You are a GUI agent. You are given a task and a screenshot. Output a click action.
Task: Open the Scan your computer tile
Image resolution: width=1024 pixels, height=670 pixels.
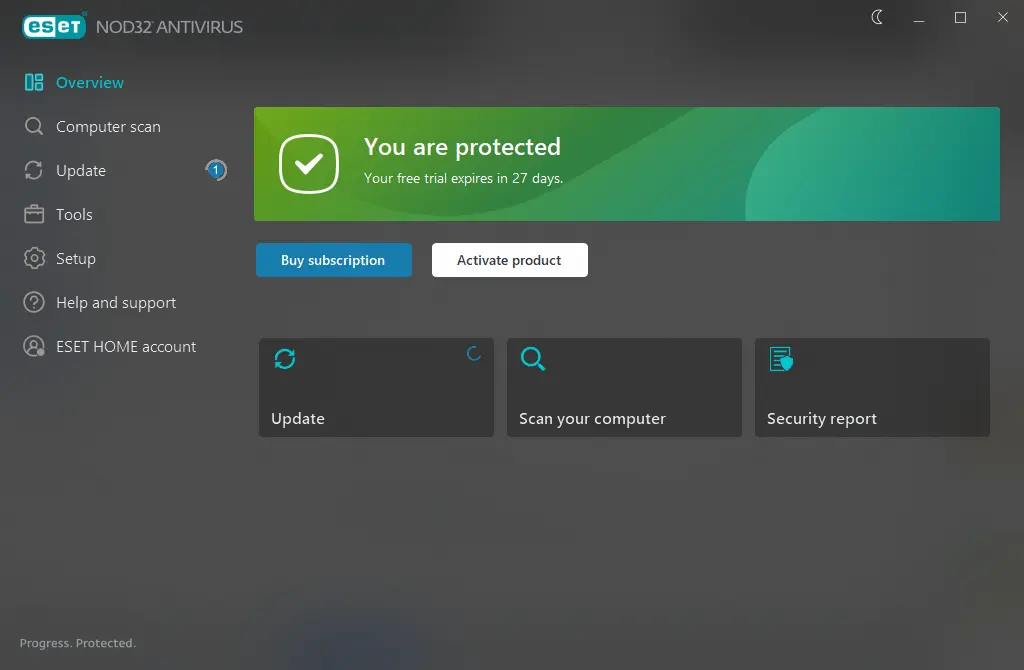pyautogui.click(x=624, y=387)
